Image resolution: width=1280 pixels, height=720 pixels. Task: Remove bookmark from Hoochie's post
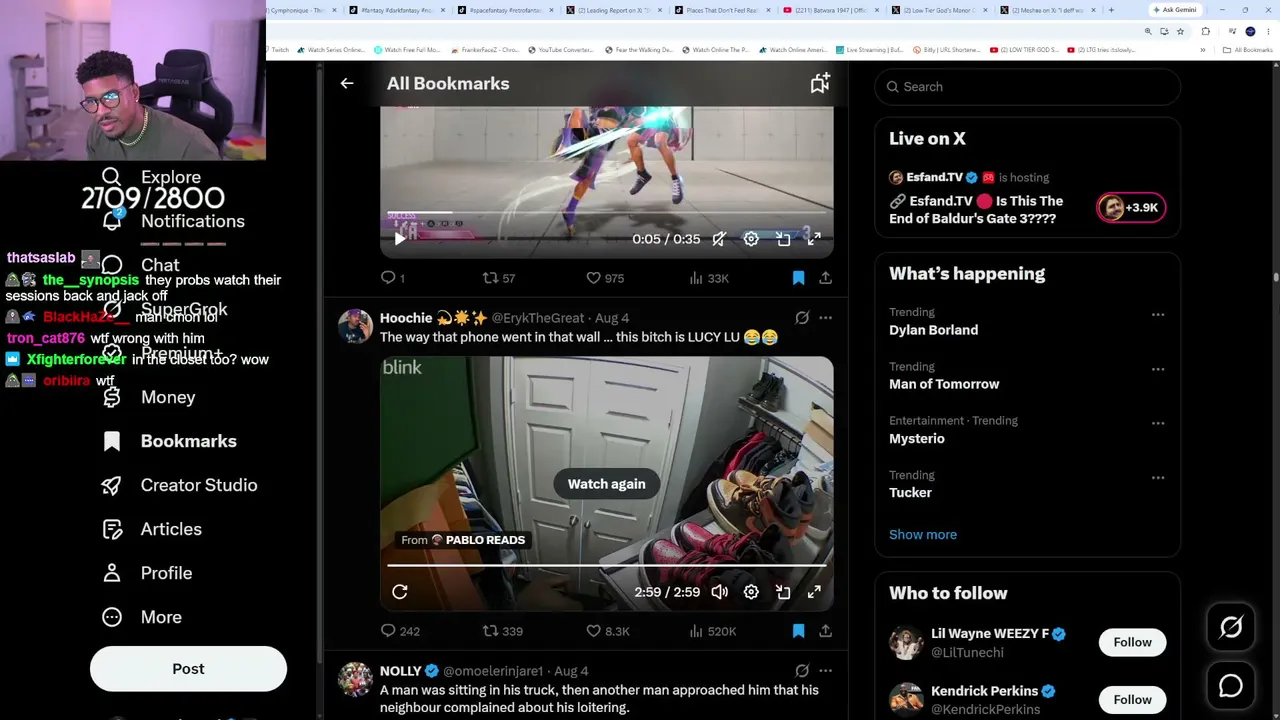tap(798, 631)
